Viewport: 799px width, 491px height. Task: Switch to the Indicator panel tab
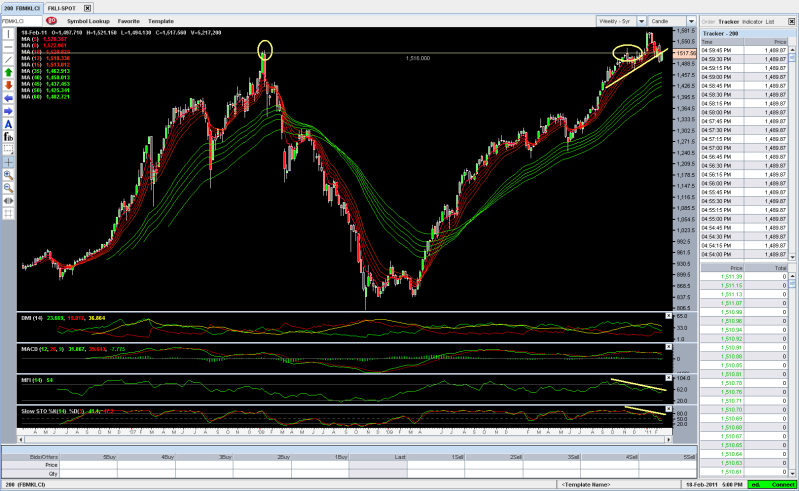[752, 22]
